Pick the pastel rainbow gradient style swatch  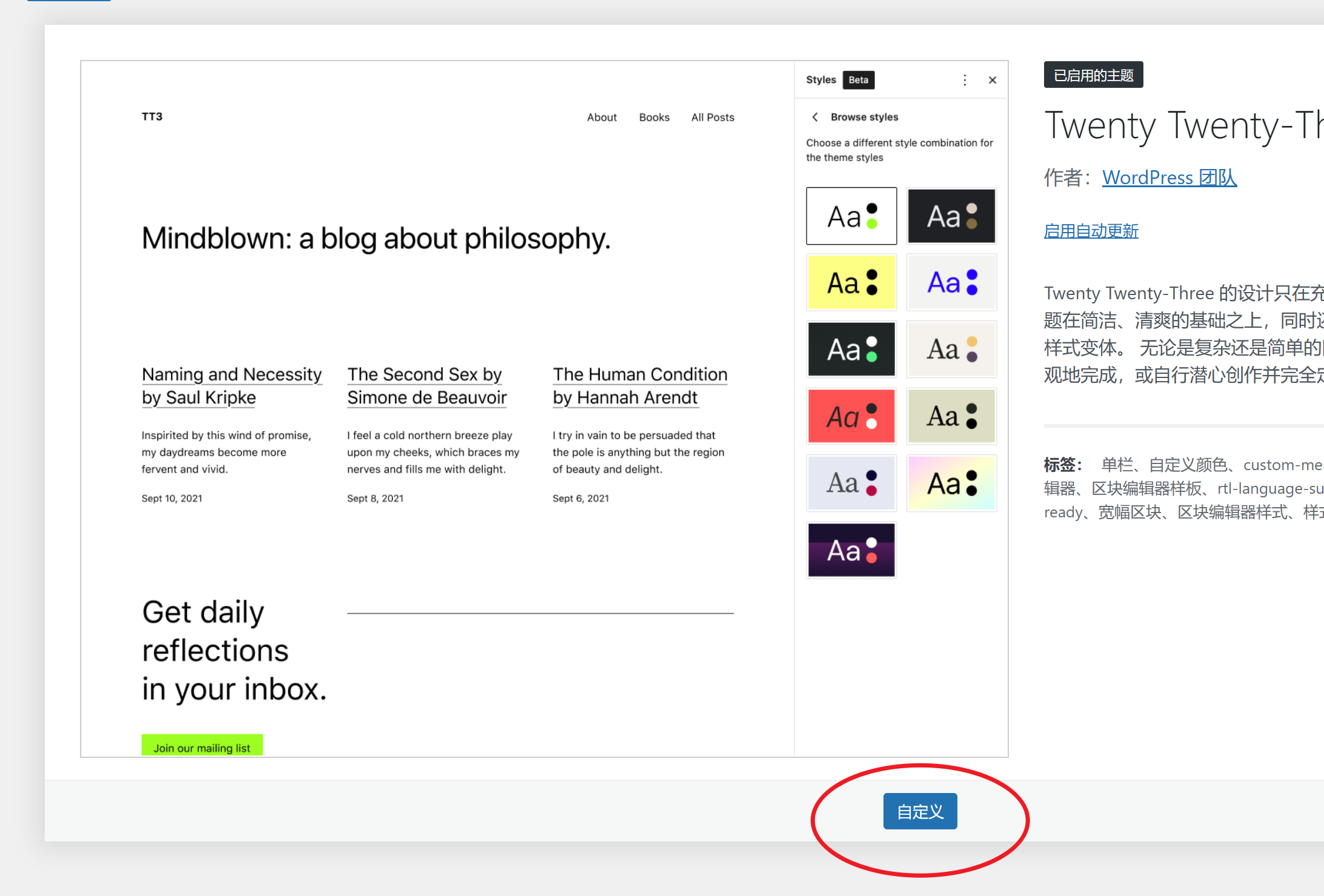point(951,483)
